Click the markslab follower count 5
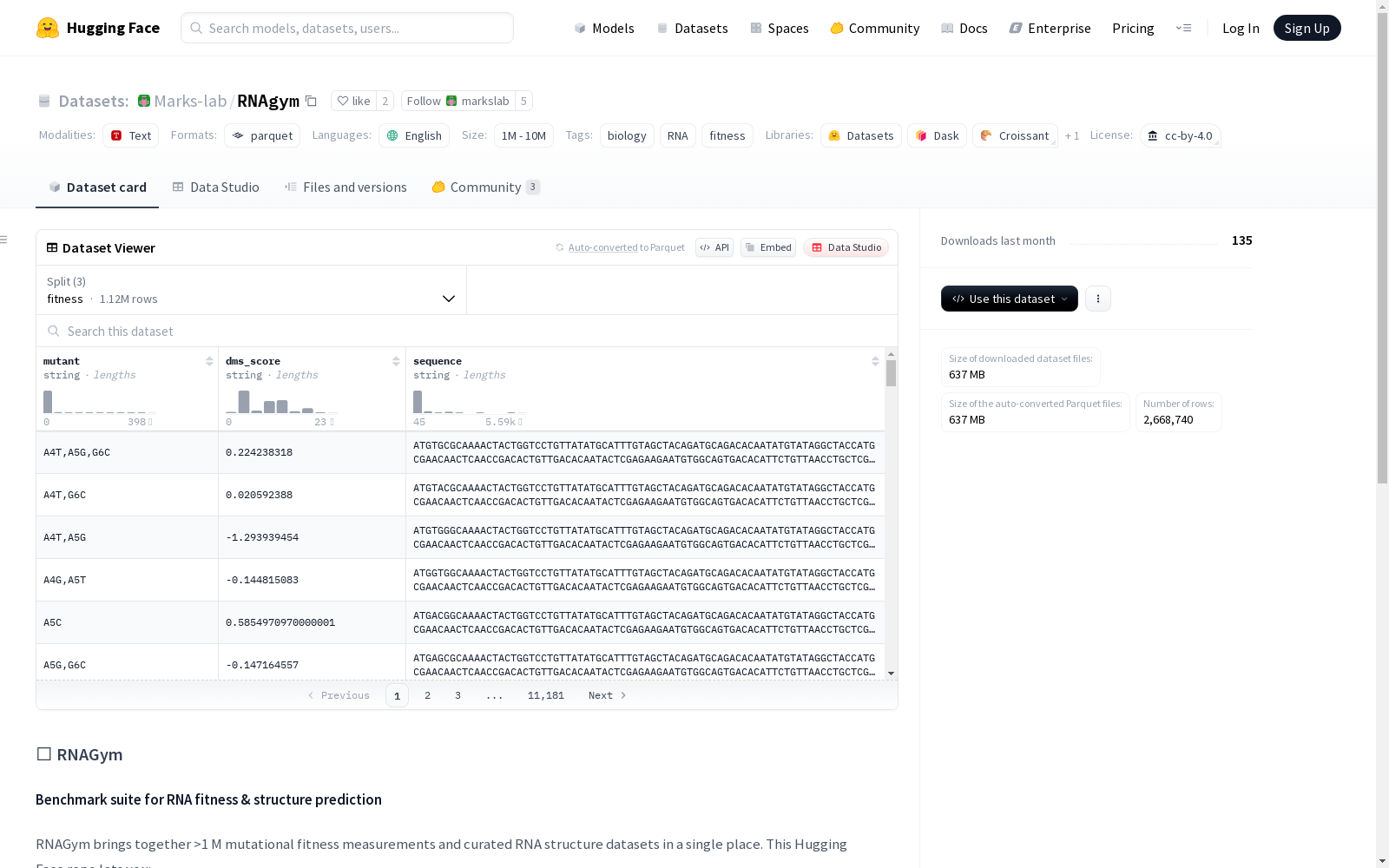The height and width of the screenshot is (868, 1389). (x=523, y=101)
